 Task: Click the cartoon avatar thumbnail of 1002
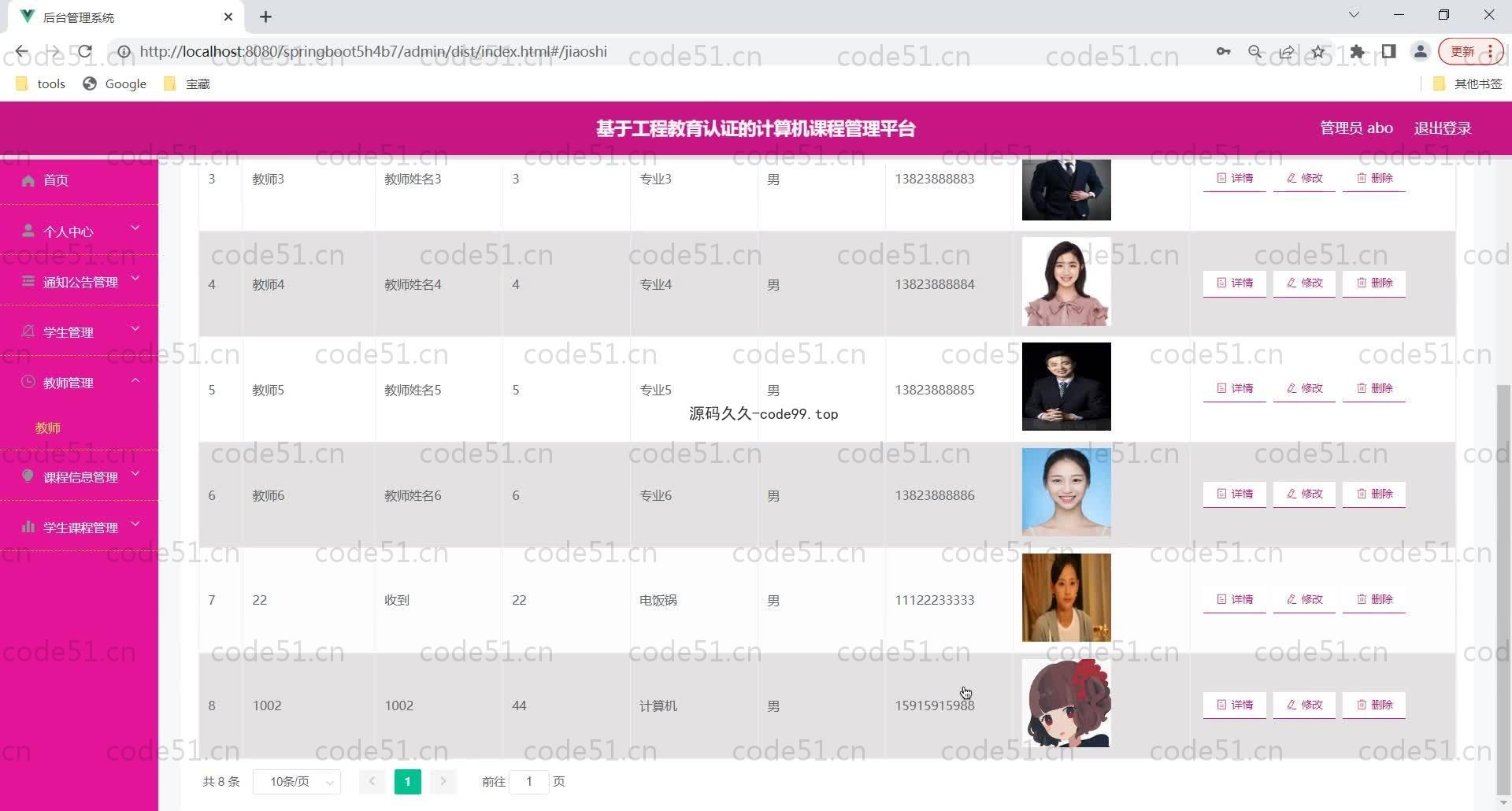coord(1066,703)
